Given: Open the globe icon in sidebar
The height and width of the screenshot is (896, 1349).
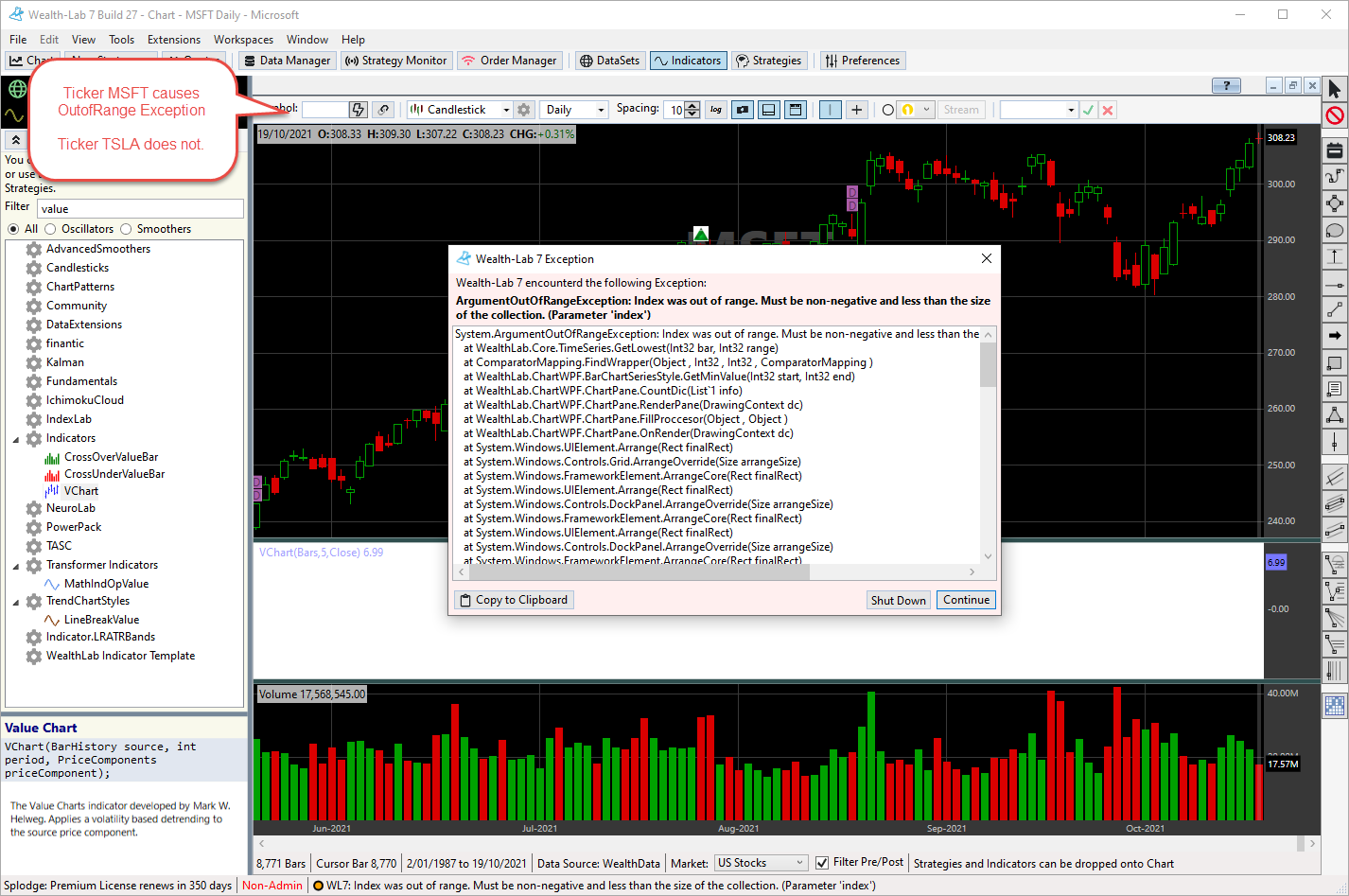Looking at the screenshot, I should [x=17, y=89].
